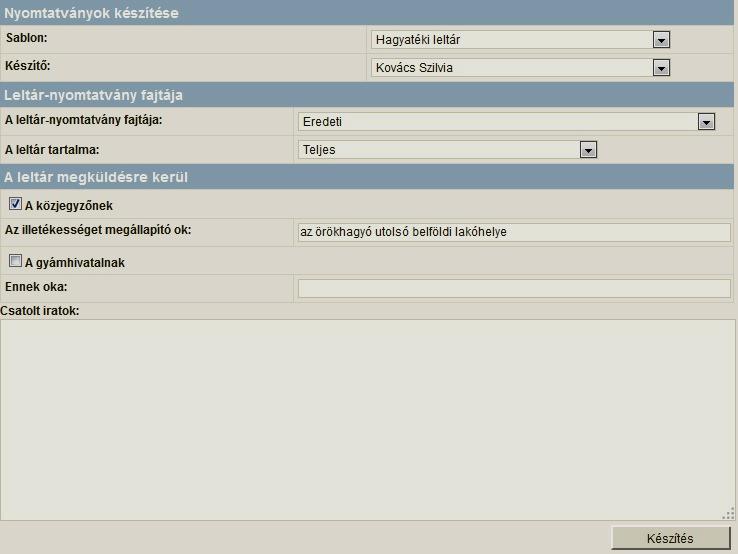Screen dimensions: 738x554
Task: Click the Csatolt iratok: label
Action: pos(40,311)
